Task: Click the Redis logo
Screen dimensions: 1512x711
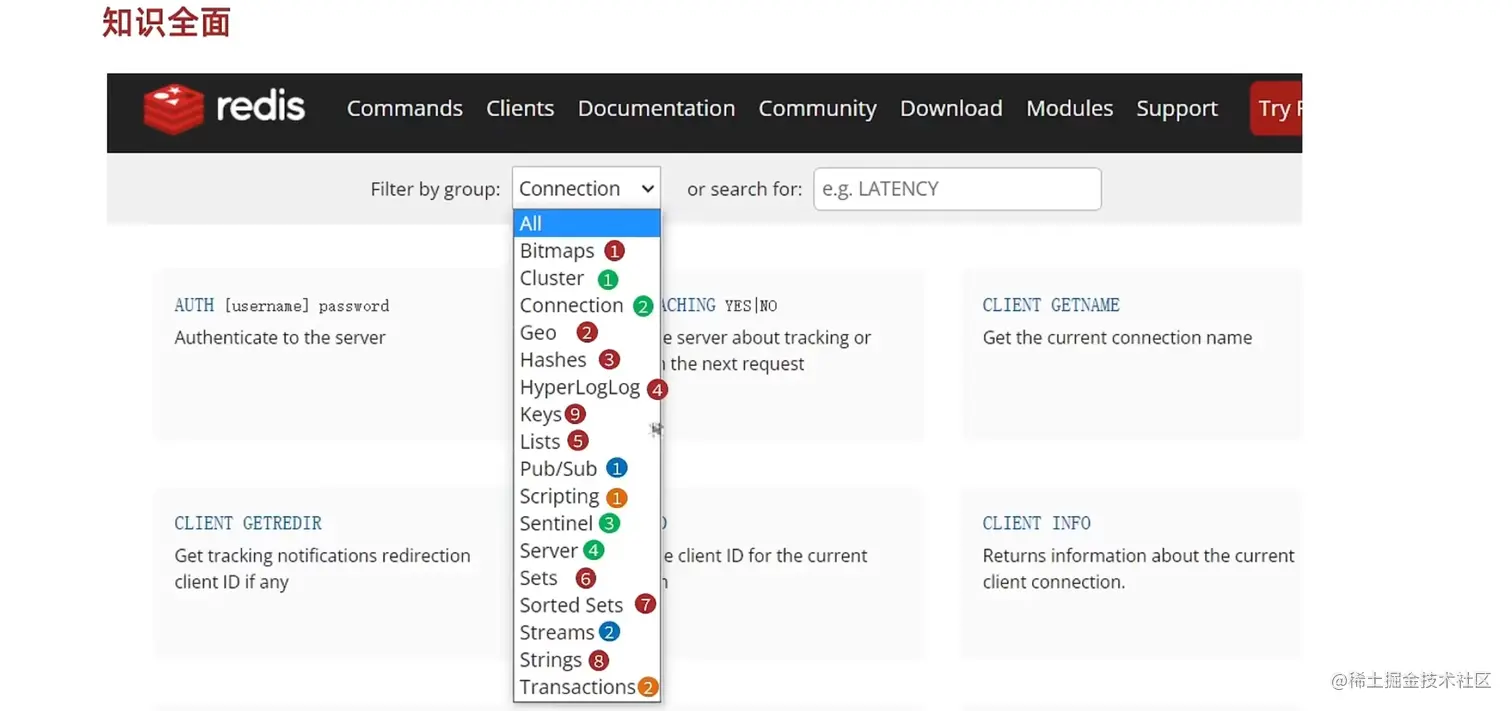Action: point(224,108)
